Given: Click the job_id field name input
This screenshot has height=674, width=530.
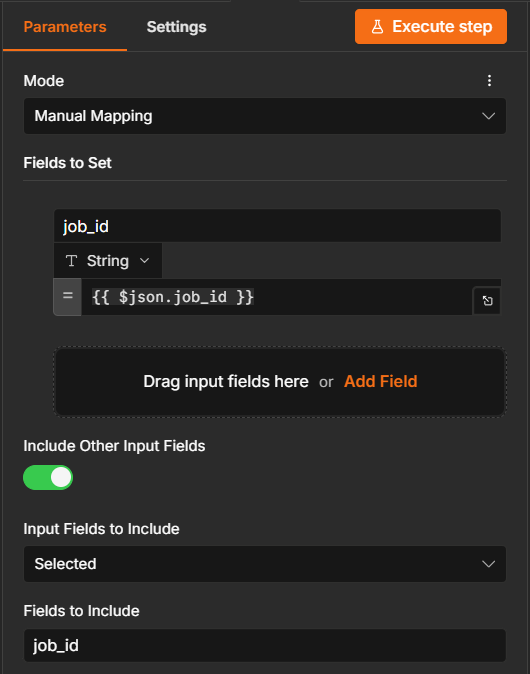Looking at the screenshot, I should click(277, 226).
